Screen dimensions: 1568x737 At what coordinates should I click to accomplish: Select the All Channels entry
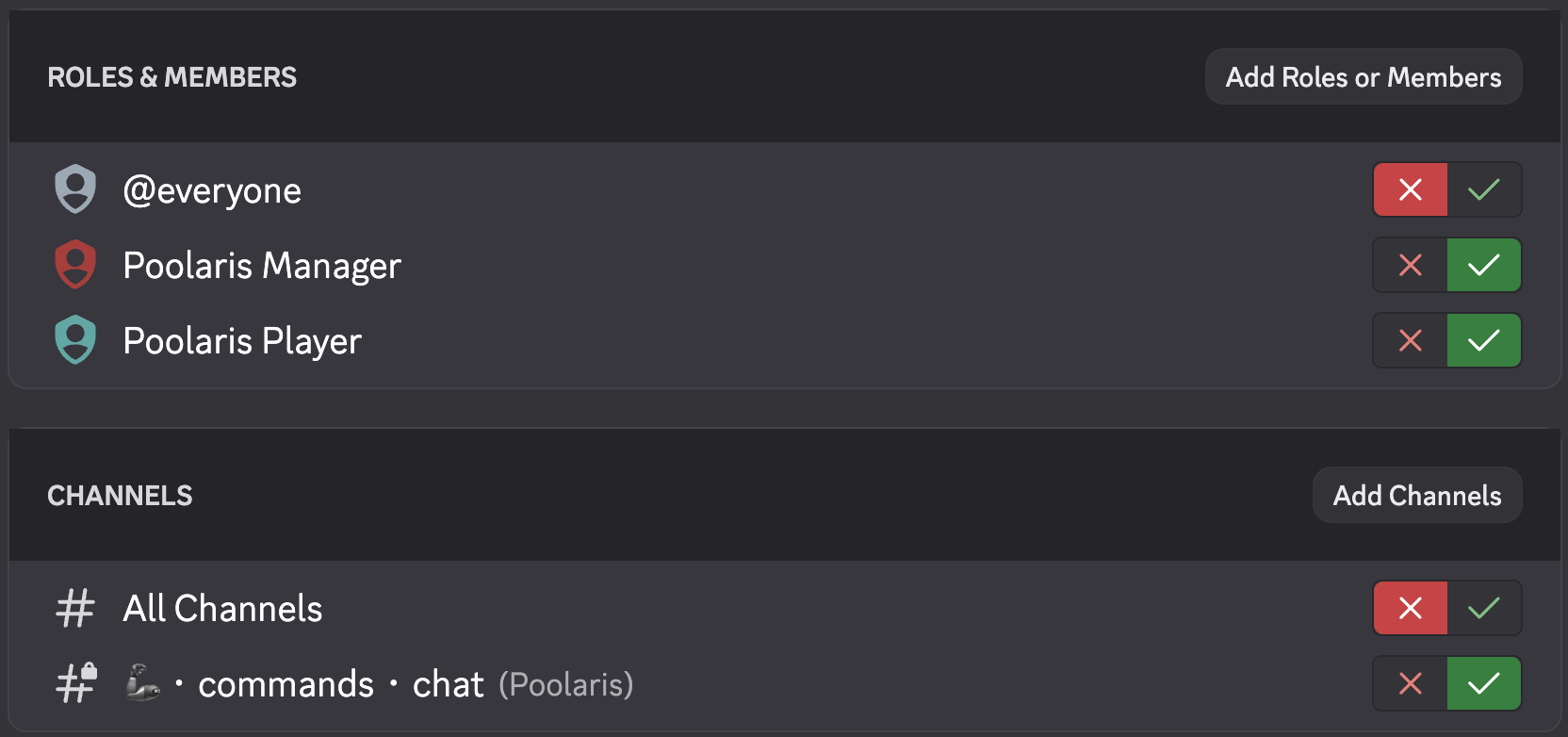(x=222, y=608)
